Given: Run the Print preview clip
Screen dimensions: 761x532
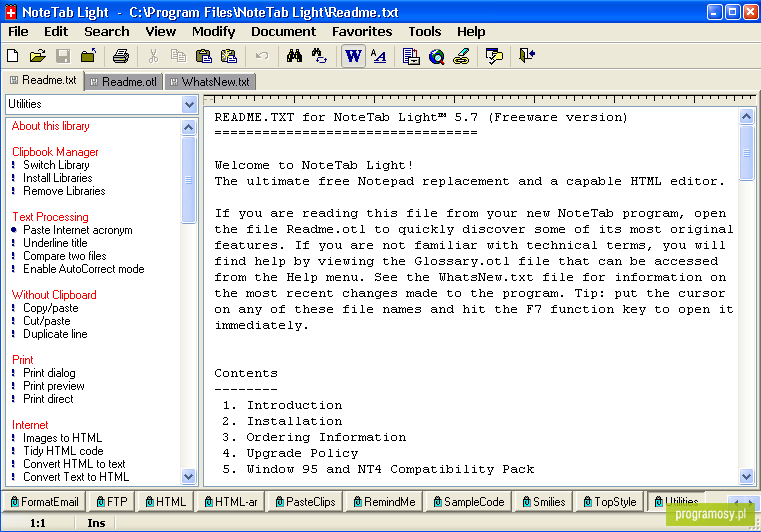Looking at the screenshot, I should (54, 386).
